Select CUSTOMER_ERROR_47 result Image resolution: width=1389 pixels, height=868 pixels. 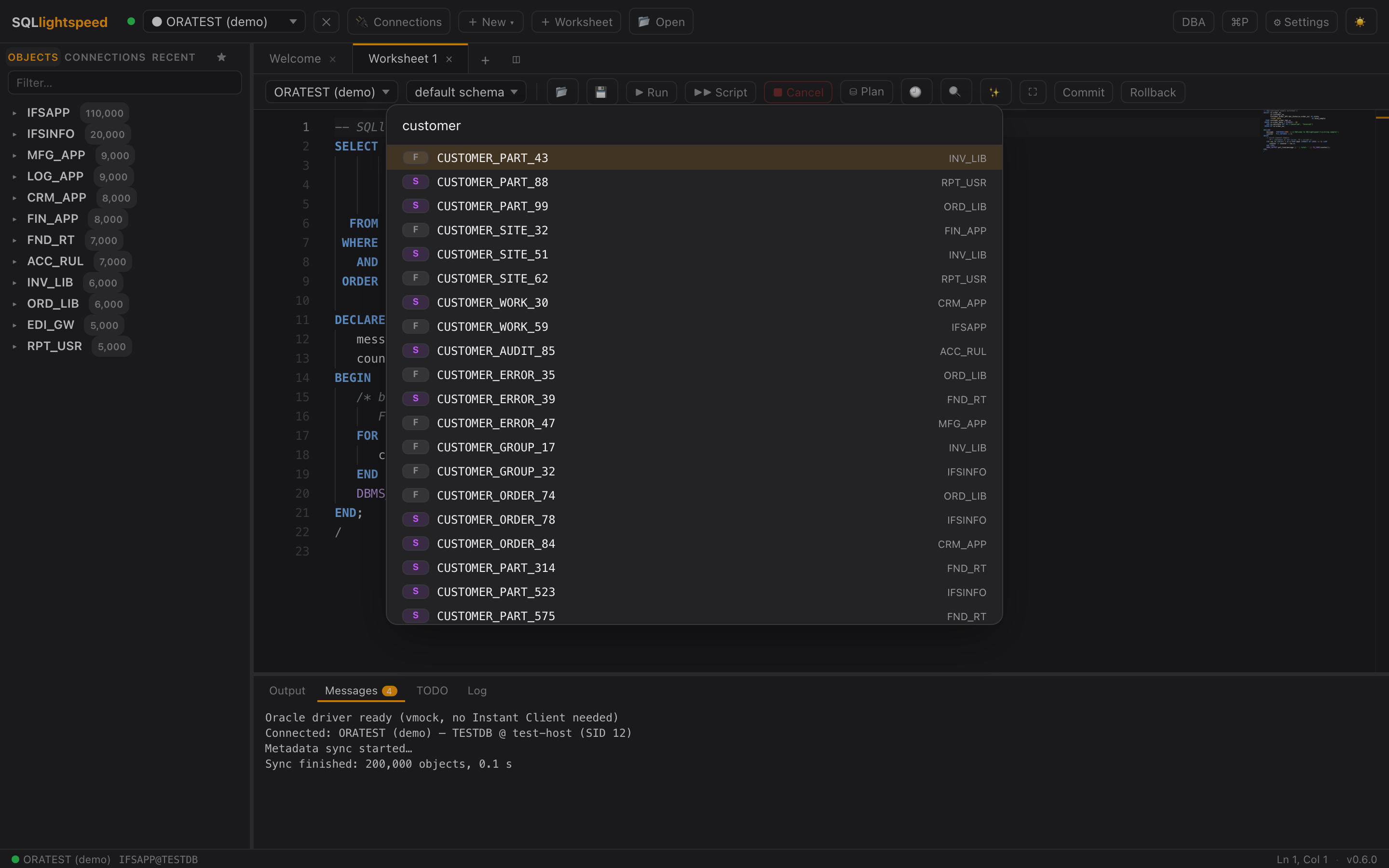pos(694,422)
